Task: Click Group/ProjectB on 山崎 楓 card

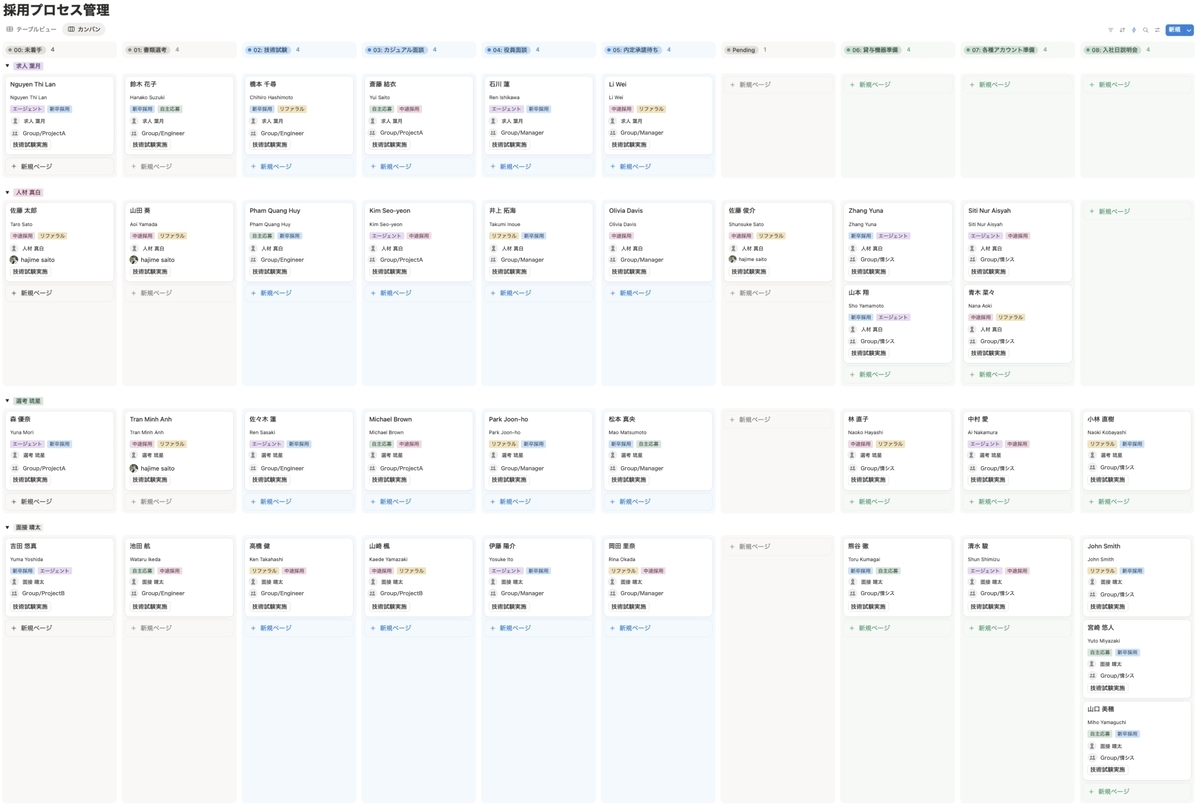Action: coord(402,594)
